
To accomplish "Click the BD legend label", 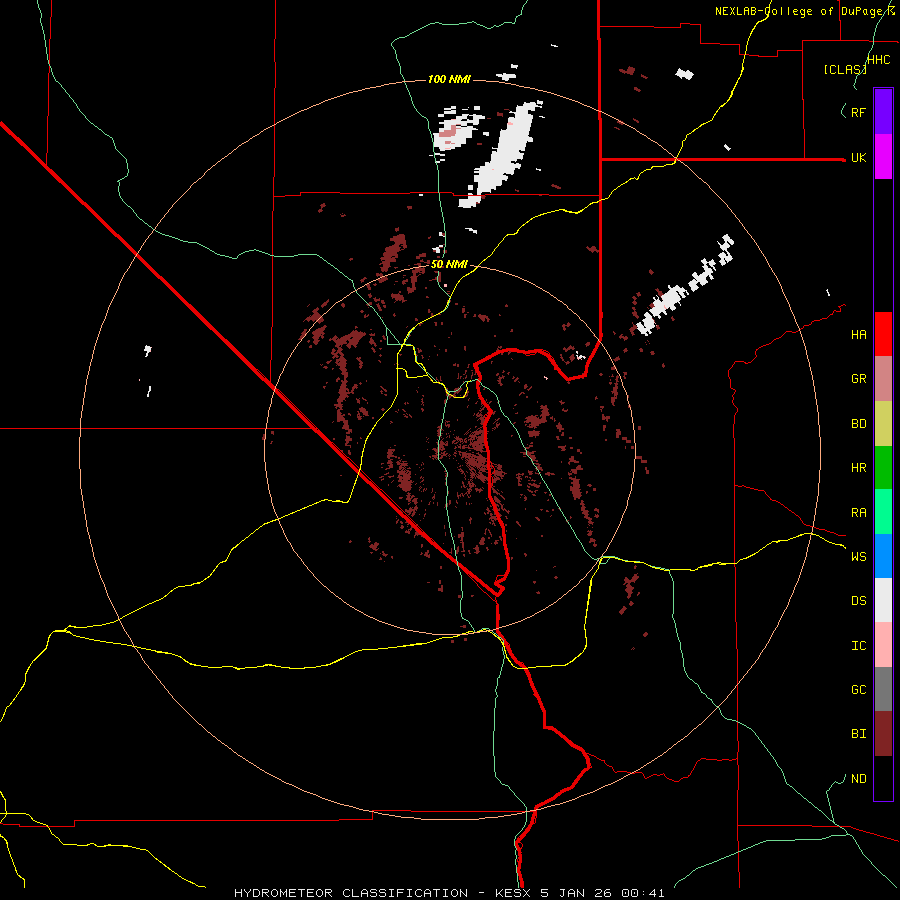I will coord(858,424).
